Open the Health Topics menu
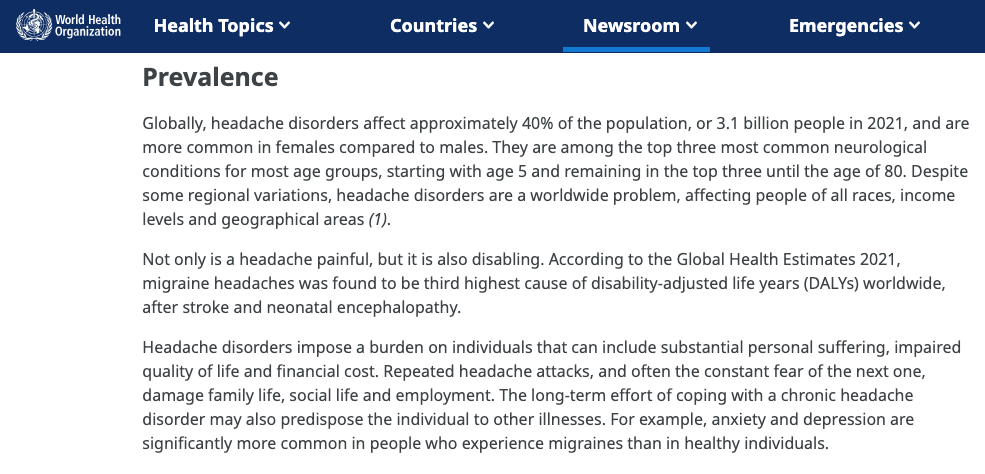This screenshot has height=474, width=985. click(x=213, y=26)
